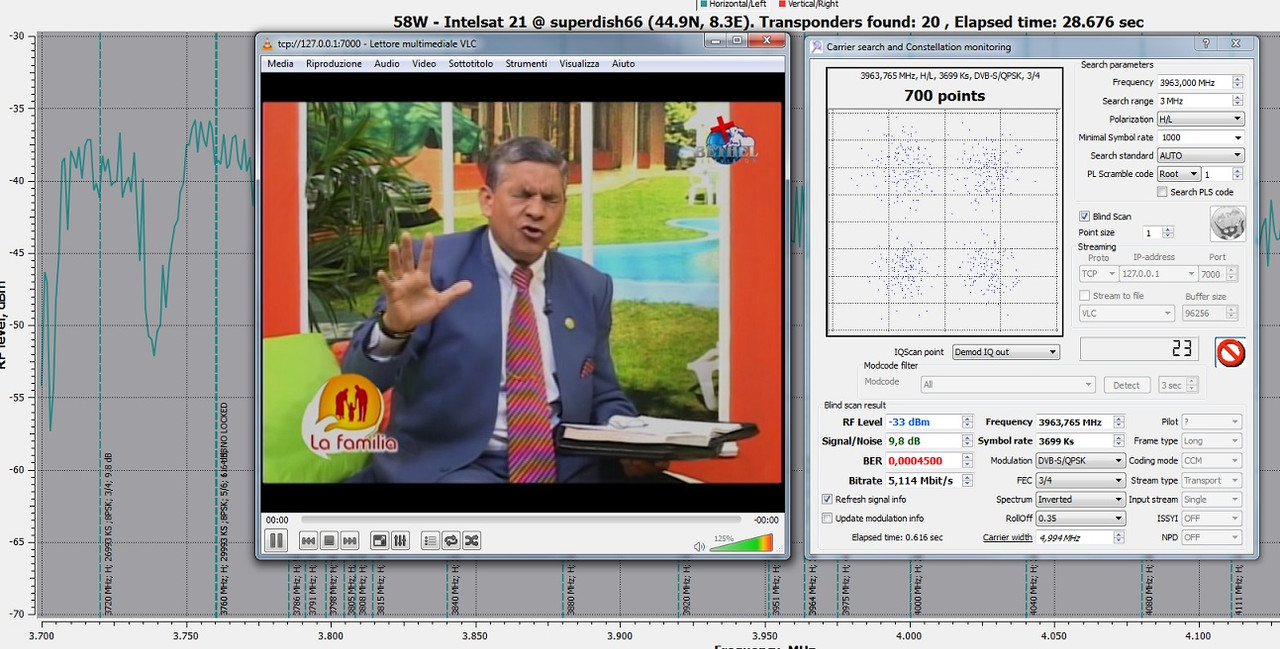The width and height of the screenshot is (1280, 649).
Task: Click the Symbol rate result field
Action: pos(1080,441)
